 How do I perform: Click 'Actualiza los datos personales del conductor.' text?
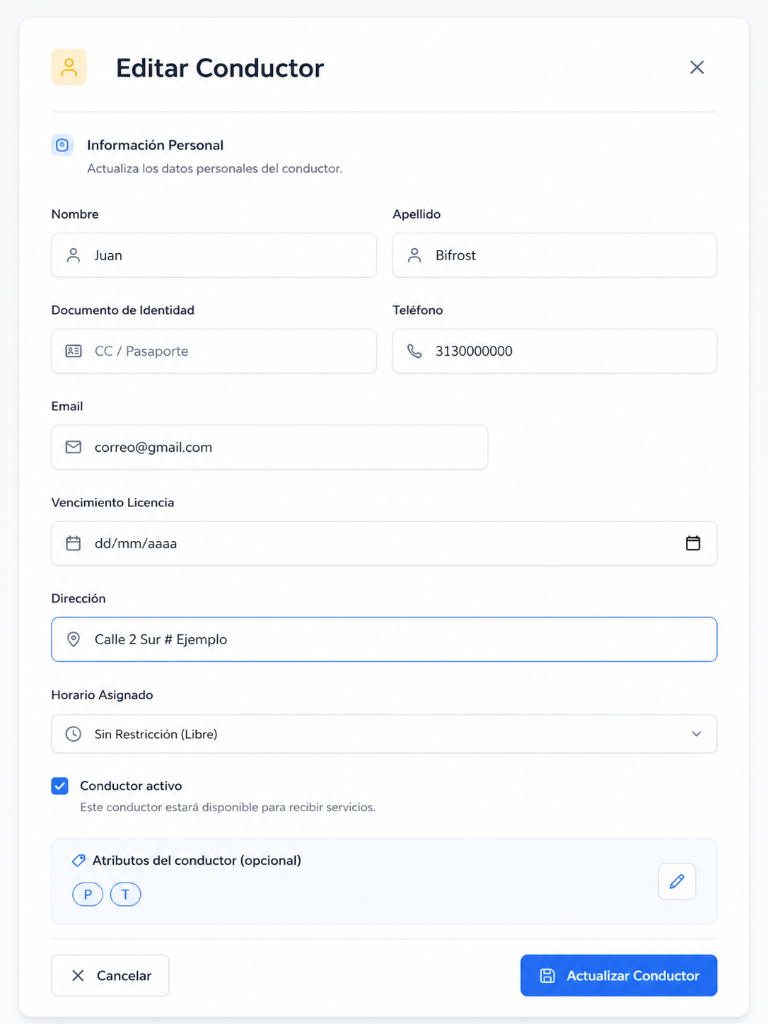(x=215, y=168)
